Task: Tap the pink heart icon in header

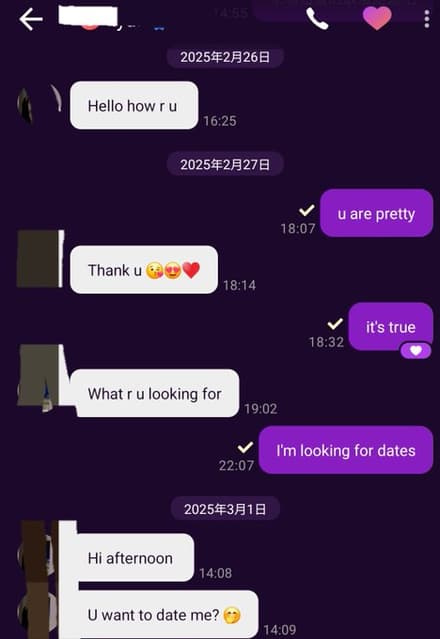Action: tap(377, 18)
